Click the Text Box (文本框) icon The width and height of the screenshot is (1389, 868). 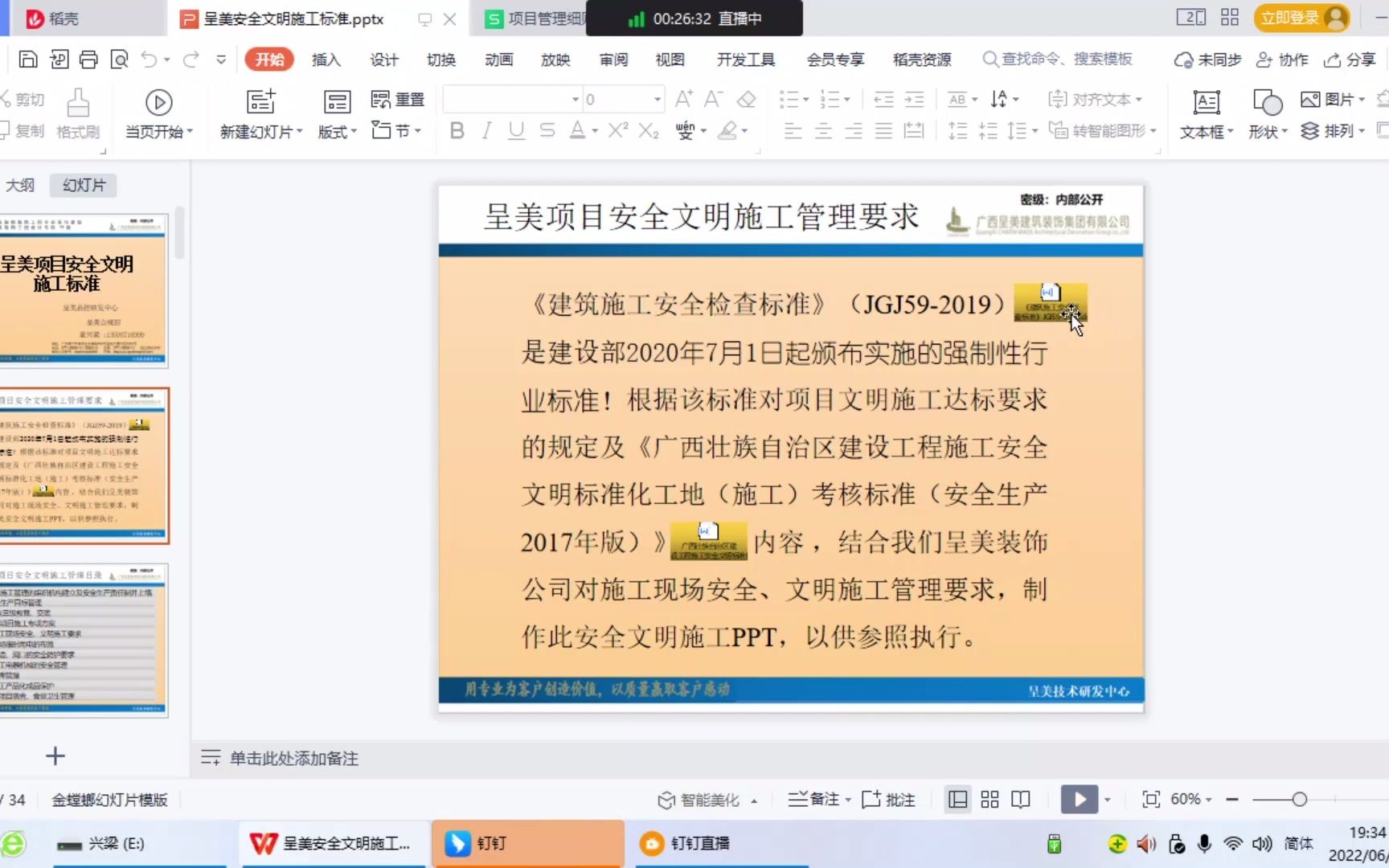point(1207,102)
